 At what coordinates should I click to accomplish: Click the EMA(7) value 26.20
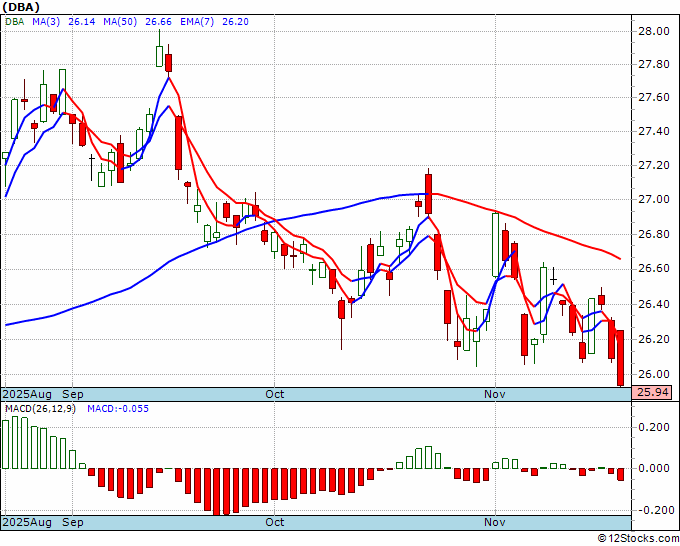pos(235,22)
